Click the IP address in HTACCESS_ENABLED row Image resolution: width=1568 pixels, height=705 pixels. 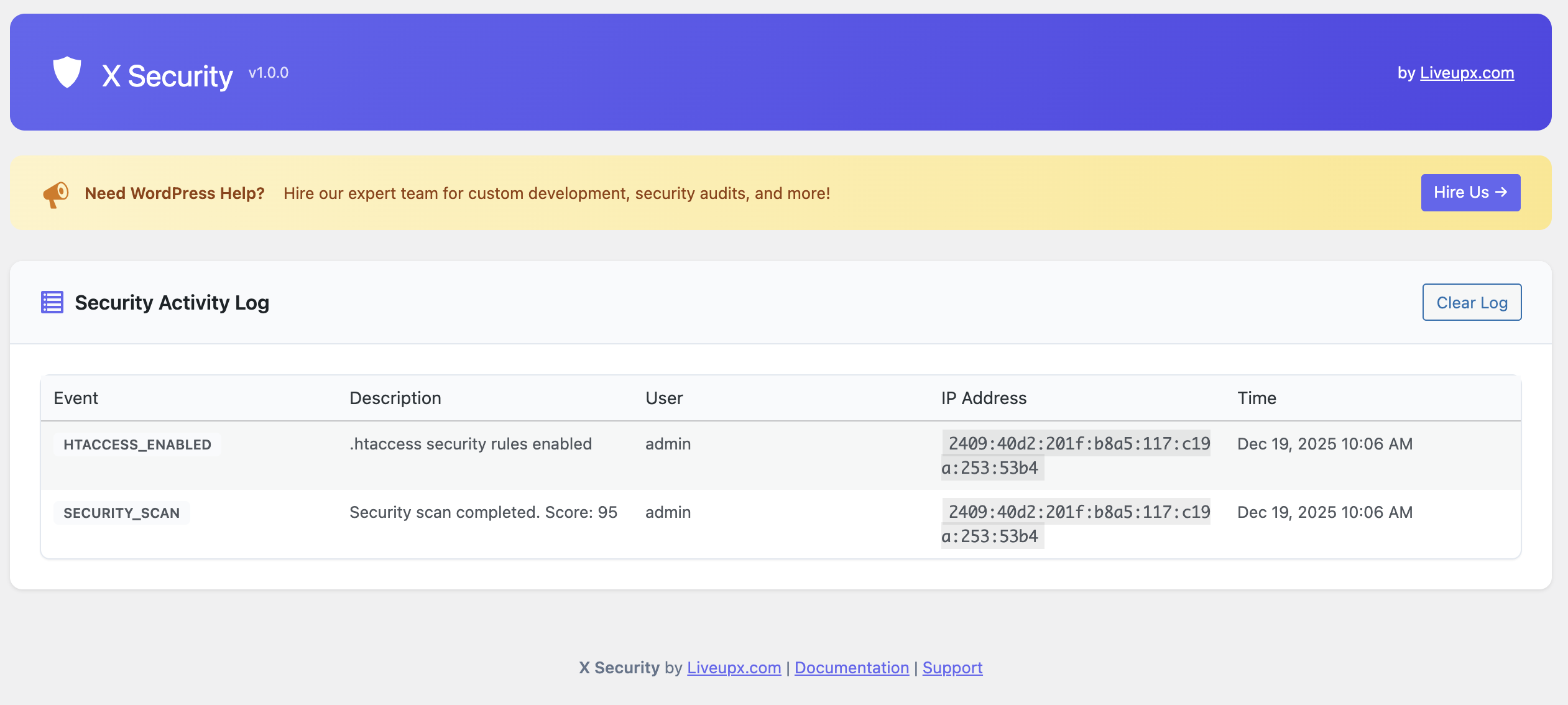1076,455
